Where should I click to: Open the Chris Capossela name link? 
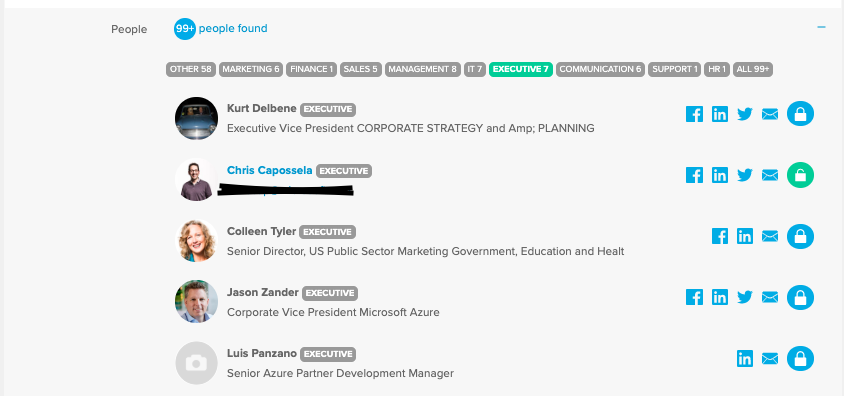[270, 171]
